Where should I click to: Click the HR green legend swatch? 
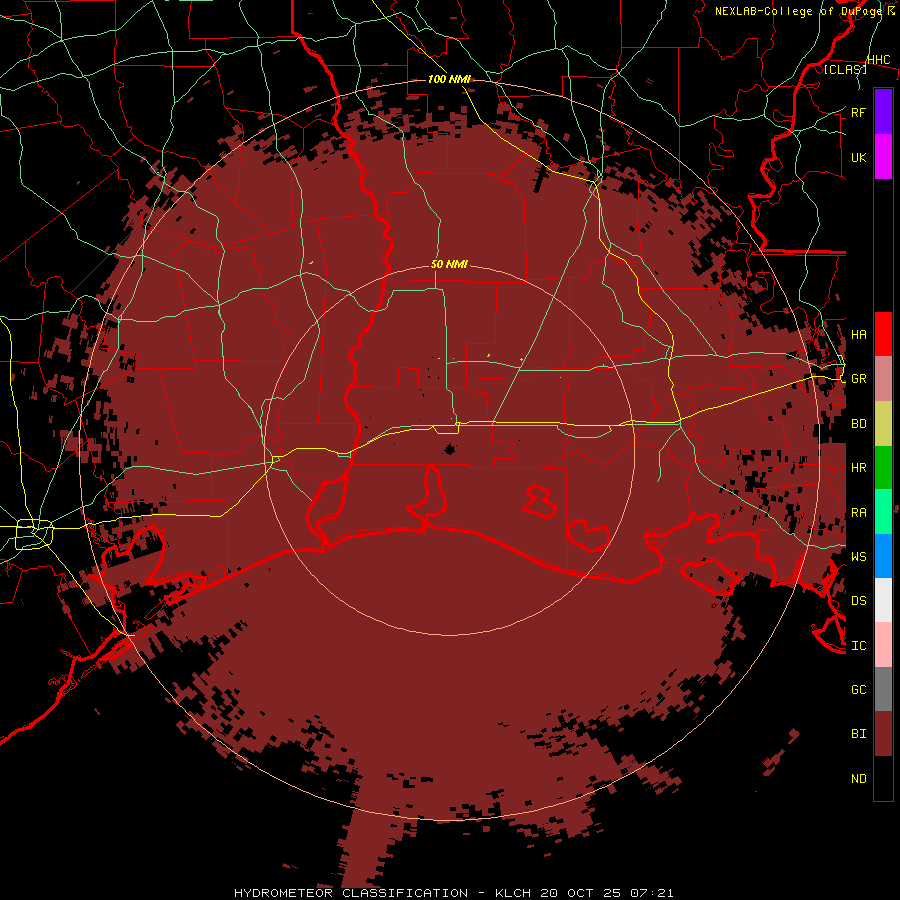(x=883, y=467)
